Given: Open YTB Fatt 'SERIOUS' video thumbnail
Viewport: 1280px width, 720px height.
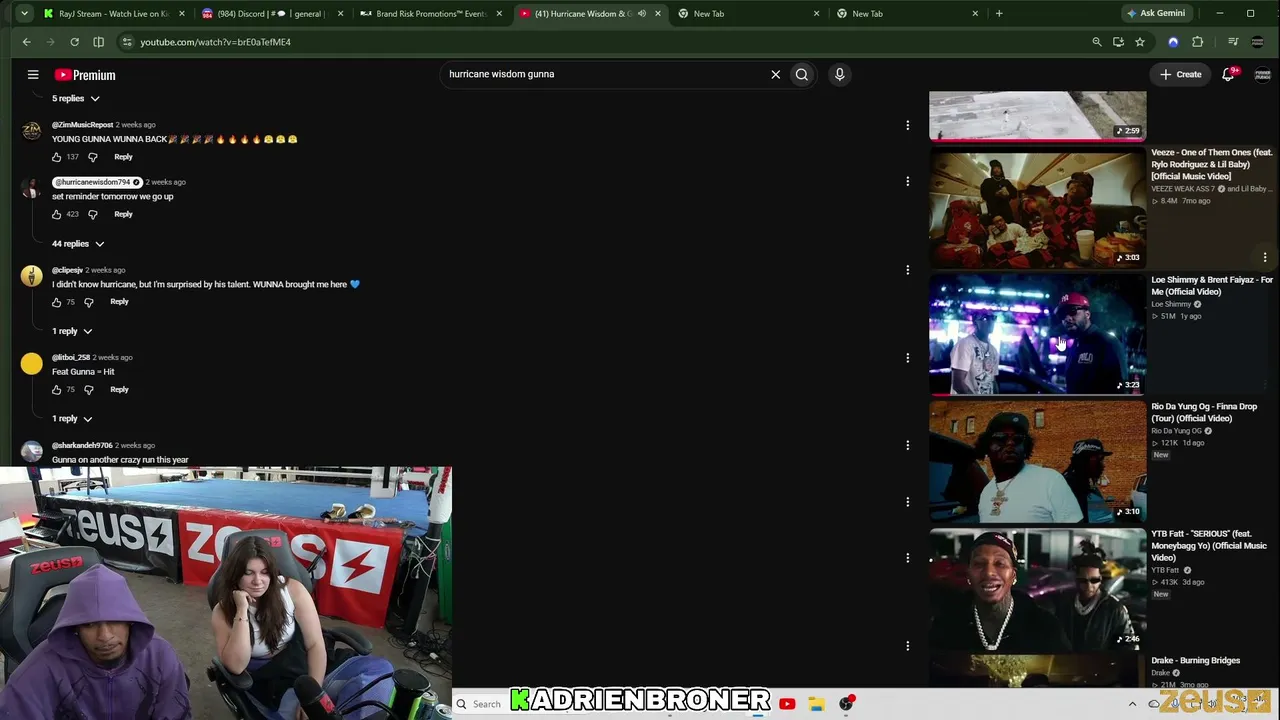Looking at the screenshot, I should point(1038,589).
